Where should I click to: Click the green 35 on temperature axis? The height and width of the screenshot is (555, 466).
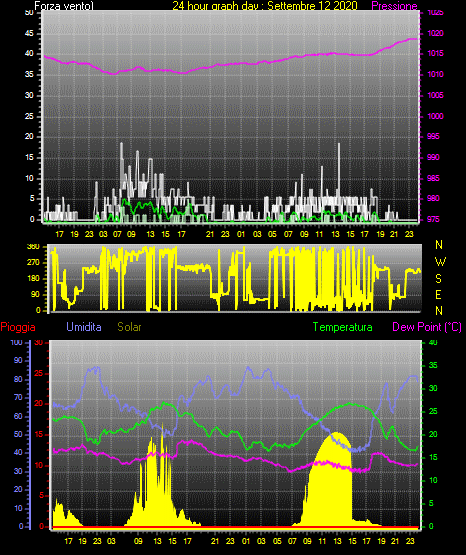(x=433, y=365)
